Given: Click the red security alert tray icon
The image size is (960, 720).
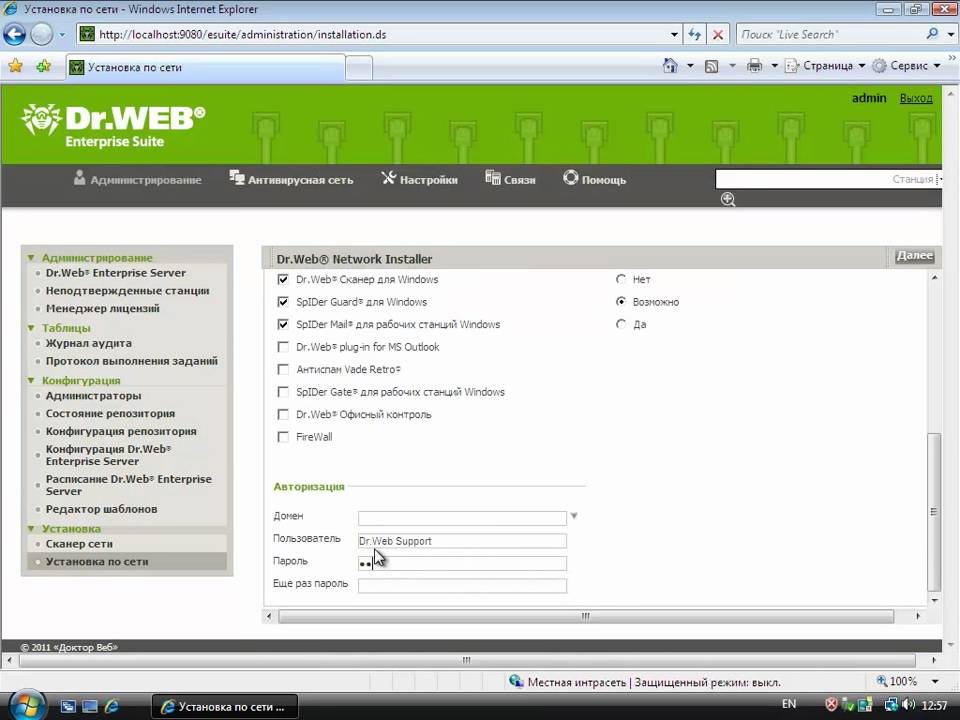Looking at the screenshot, I should [831, 705].
